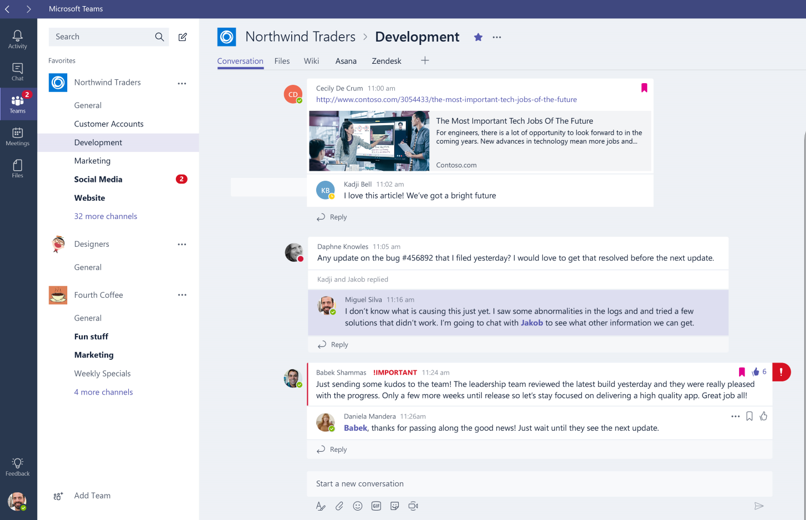
Task: Click Add Team at bottom of sidebar
Action: 92,496
